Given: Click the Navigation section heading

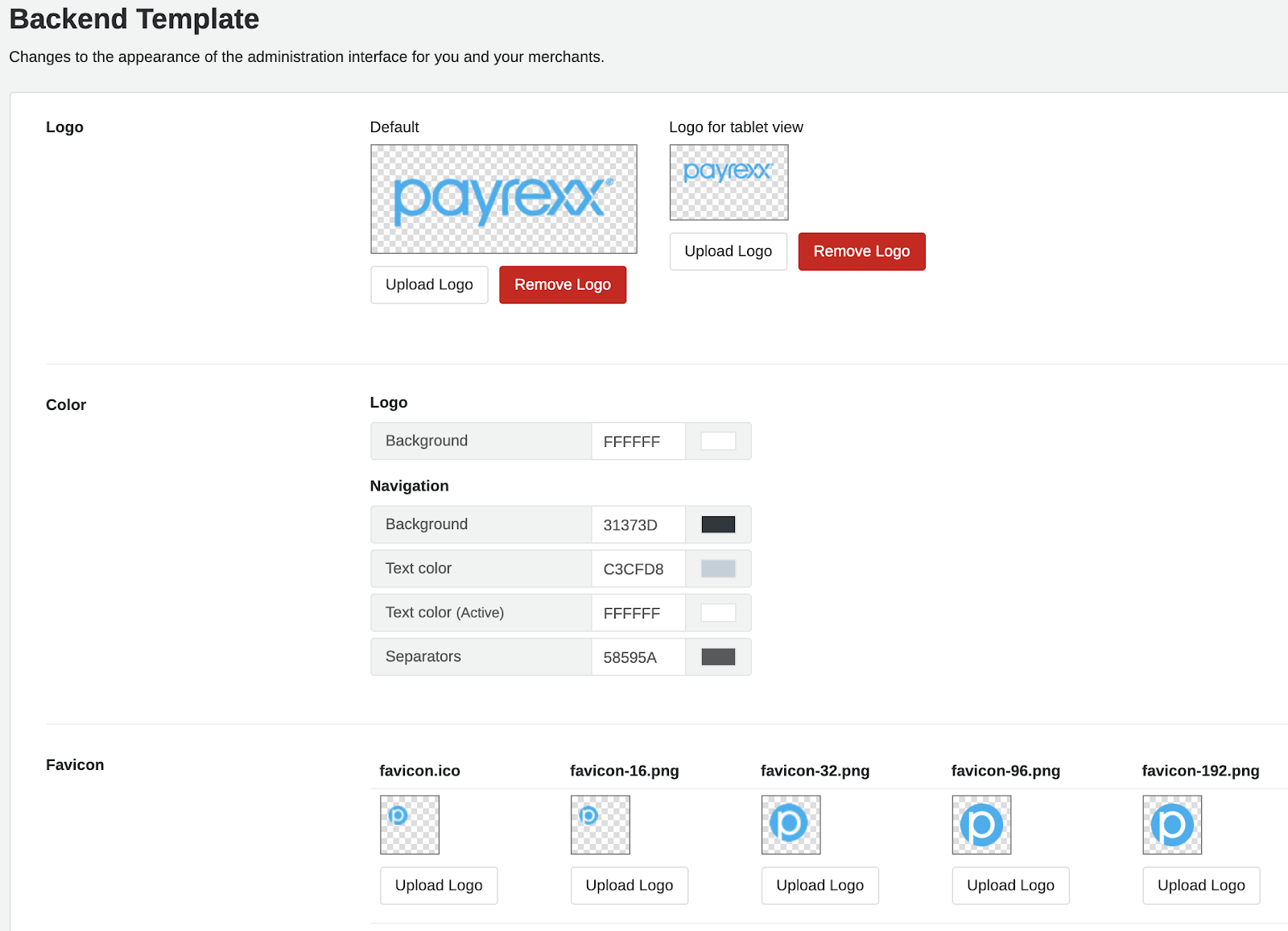Looking at the screenshot, I should (409, 486).
